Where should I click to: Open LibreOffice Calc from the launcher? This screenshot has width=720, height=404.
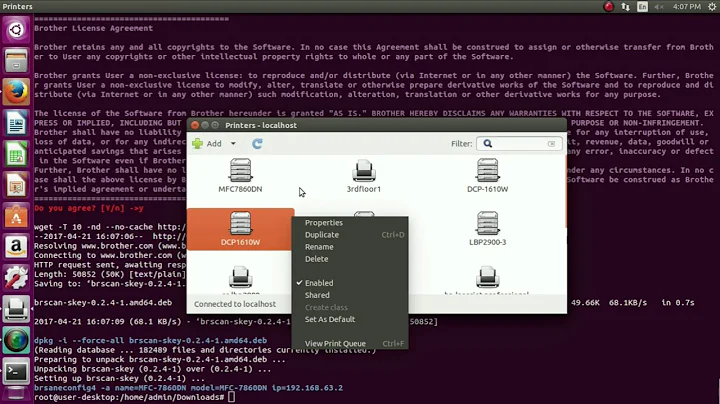pos(16,154)
